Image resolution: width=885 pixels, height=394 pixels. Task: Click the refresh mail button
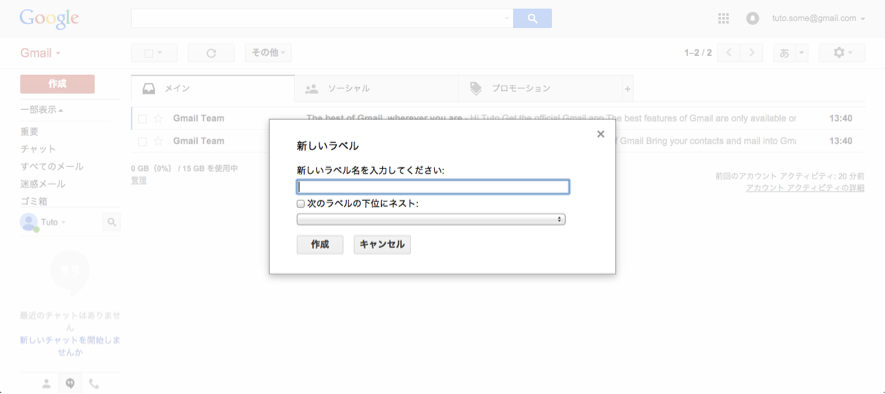click(211, 53)
